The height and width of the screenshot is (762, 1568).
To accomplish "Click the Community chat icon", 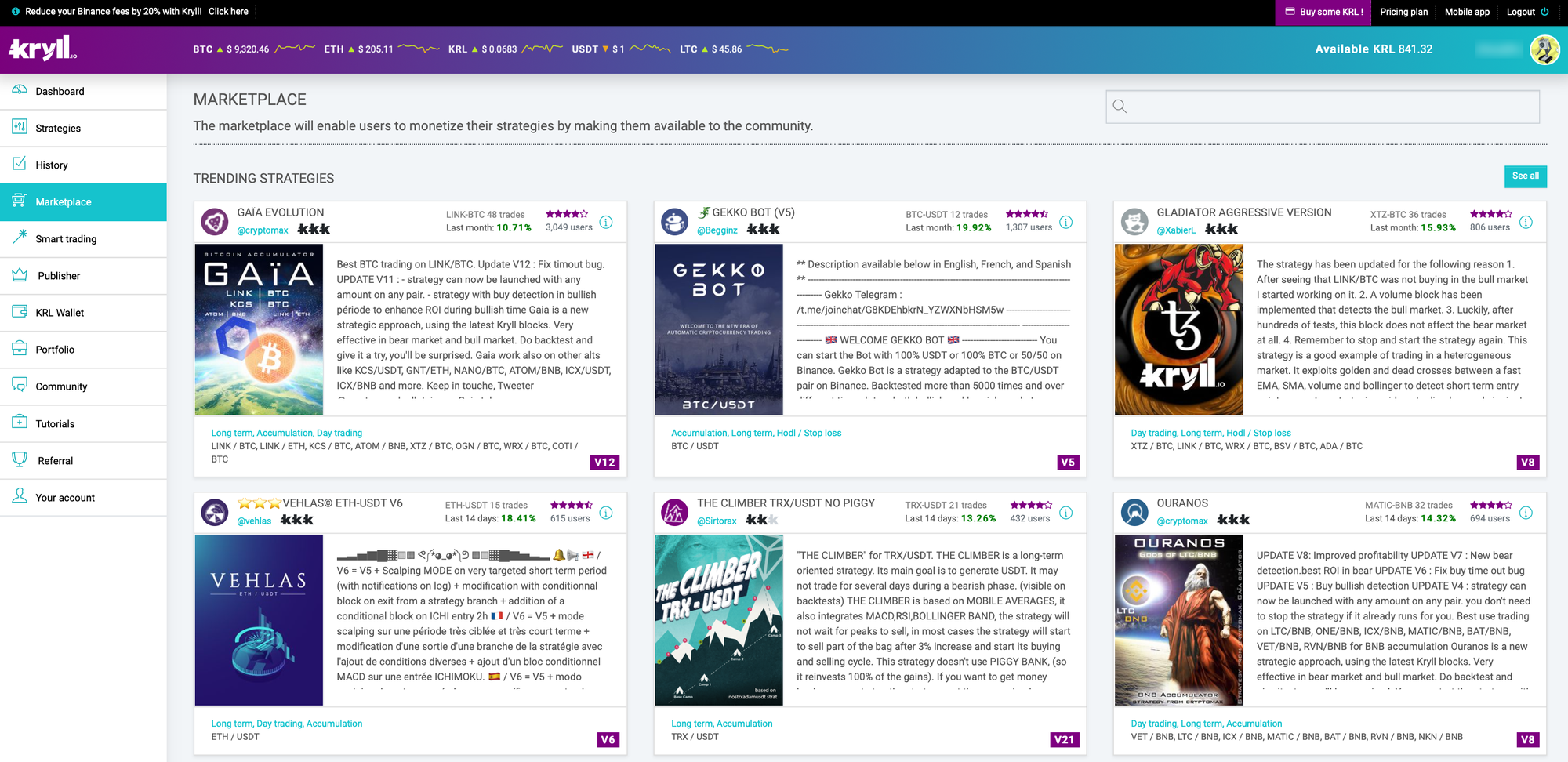I will point(20,385).
